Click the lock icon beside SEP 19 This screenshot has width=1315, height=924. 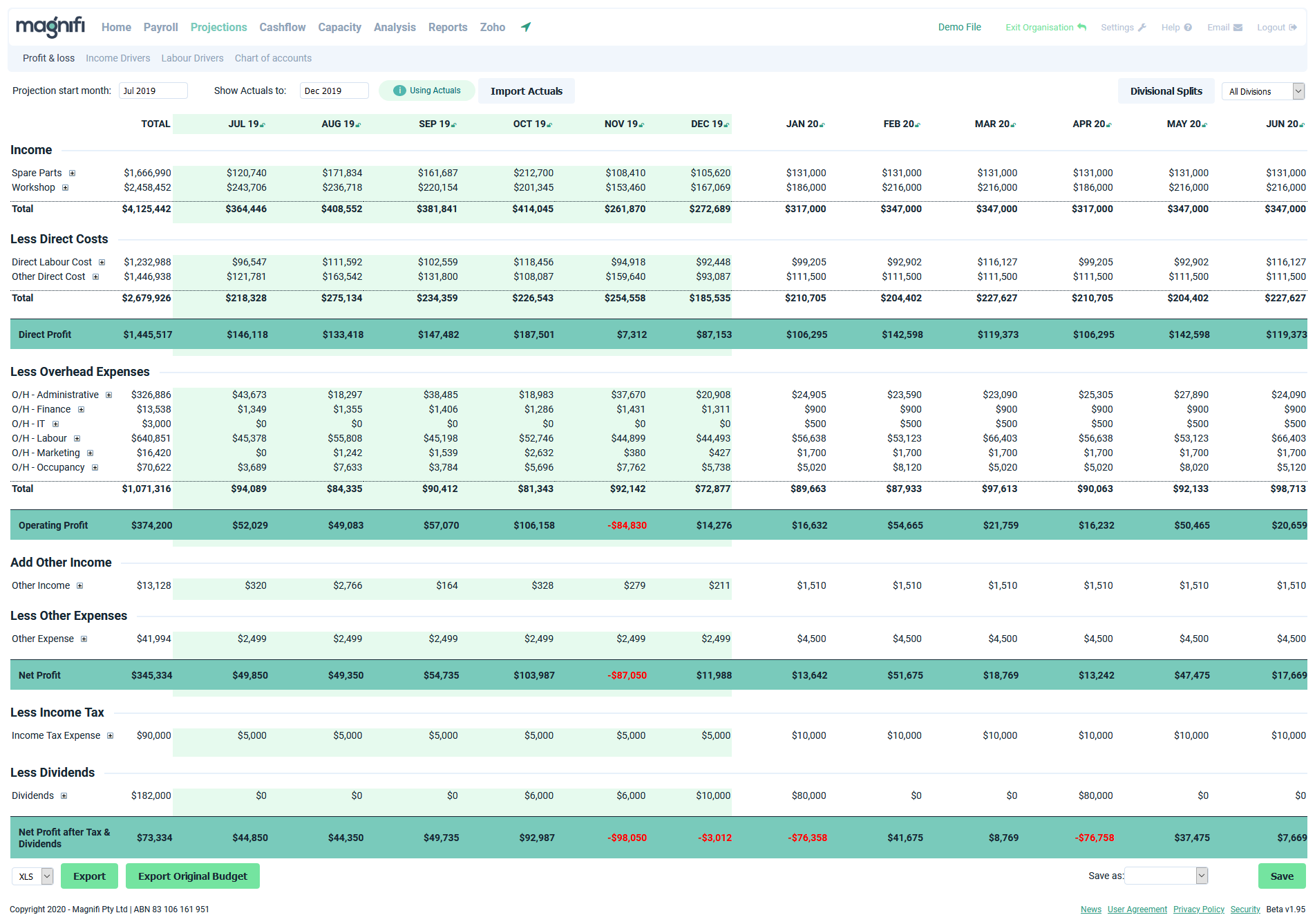(454, 125)
